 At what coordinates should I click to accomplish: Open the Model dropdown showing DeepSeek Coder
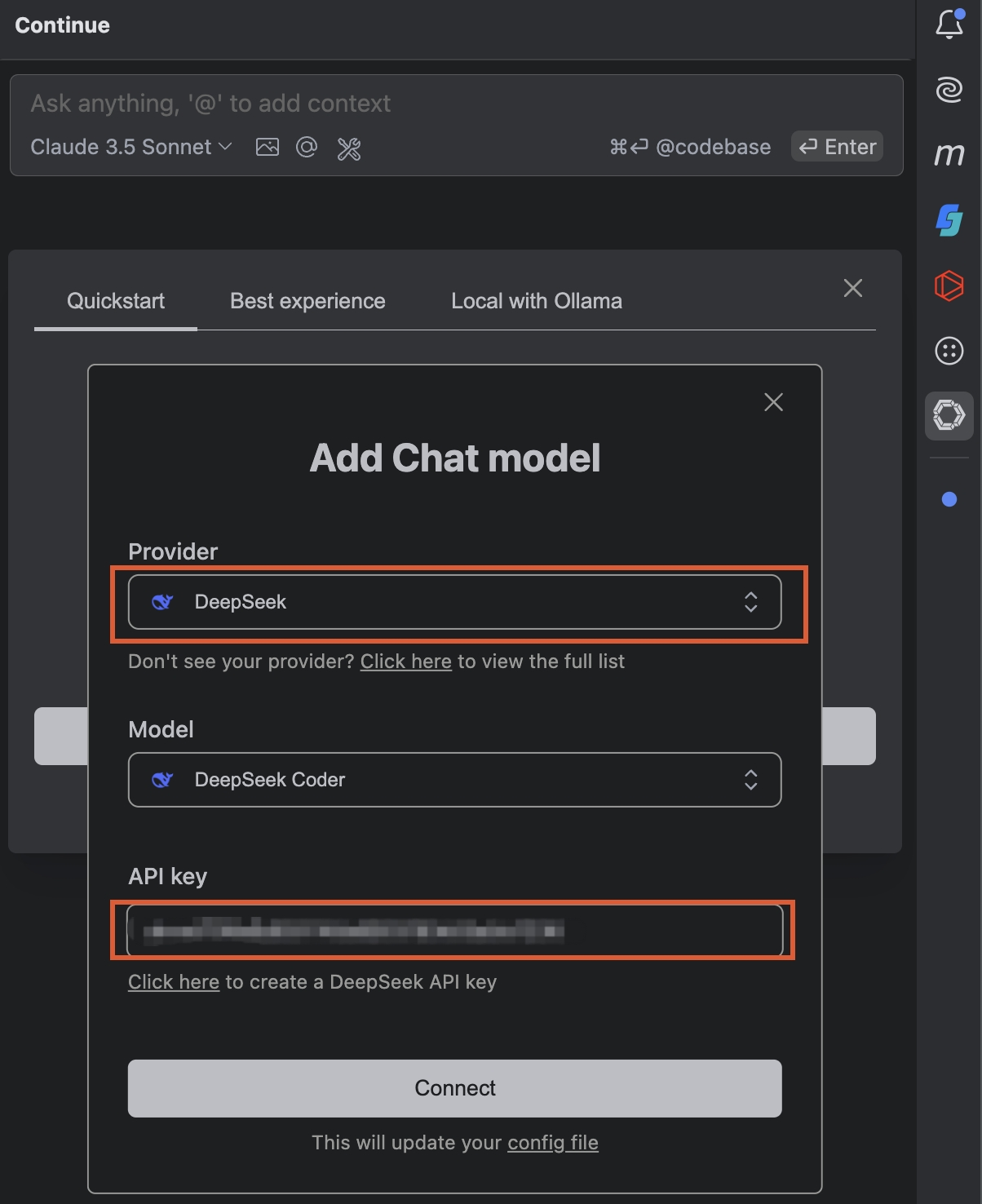click(x=455, y=780)
